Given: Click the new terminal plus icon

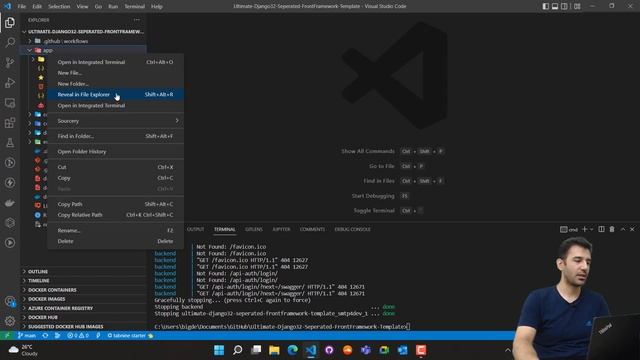Looking at the screenshot, I should coord(584,229).
